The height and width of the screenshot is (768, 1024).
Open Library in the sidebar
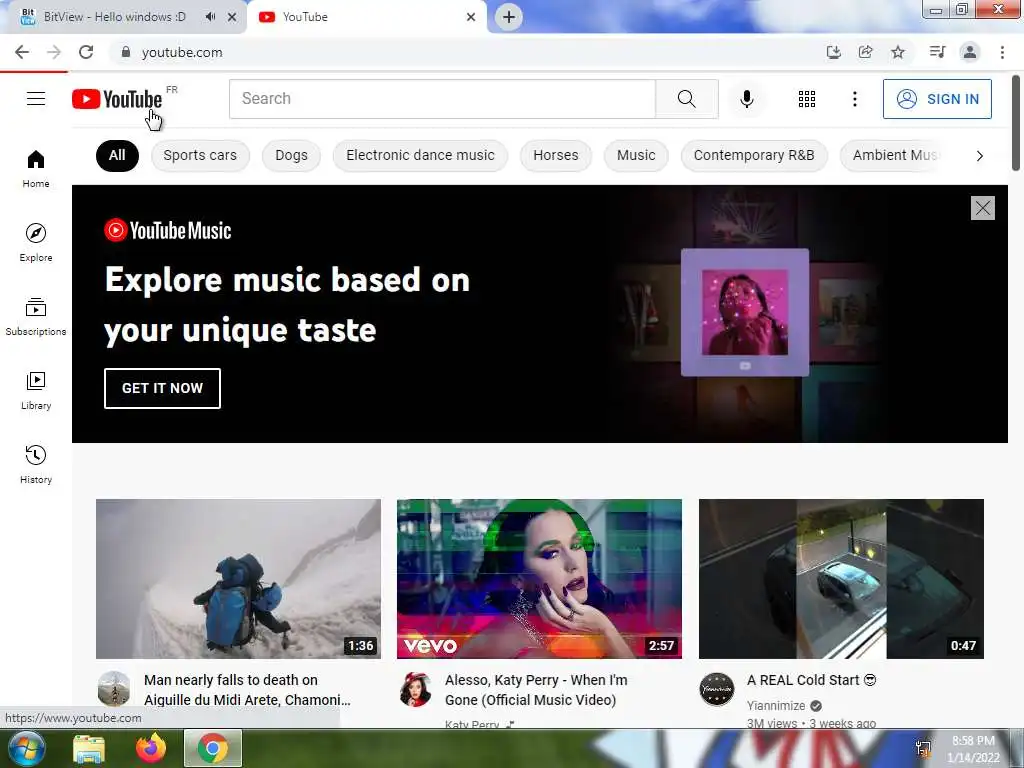click(x=36, y=390)
